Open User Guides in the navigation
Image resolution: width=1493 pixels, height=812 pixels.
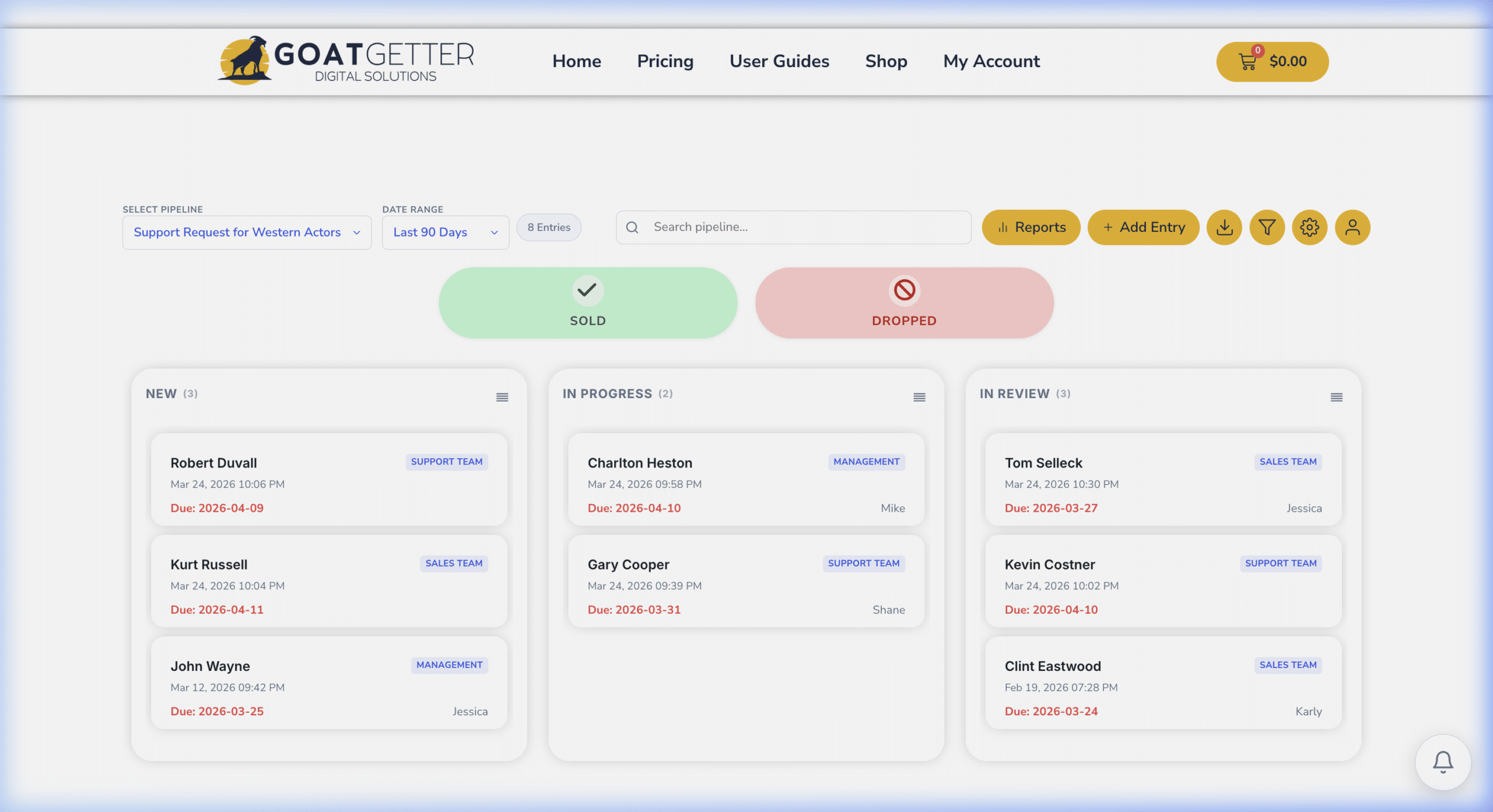pos(779,61)
